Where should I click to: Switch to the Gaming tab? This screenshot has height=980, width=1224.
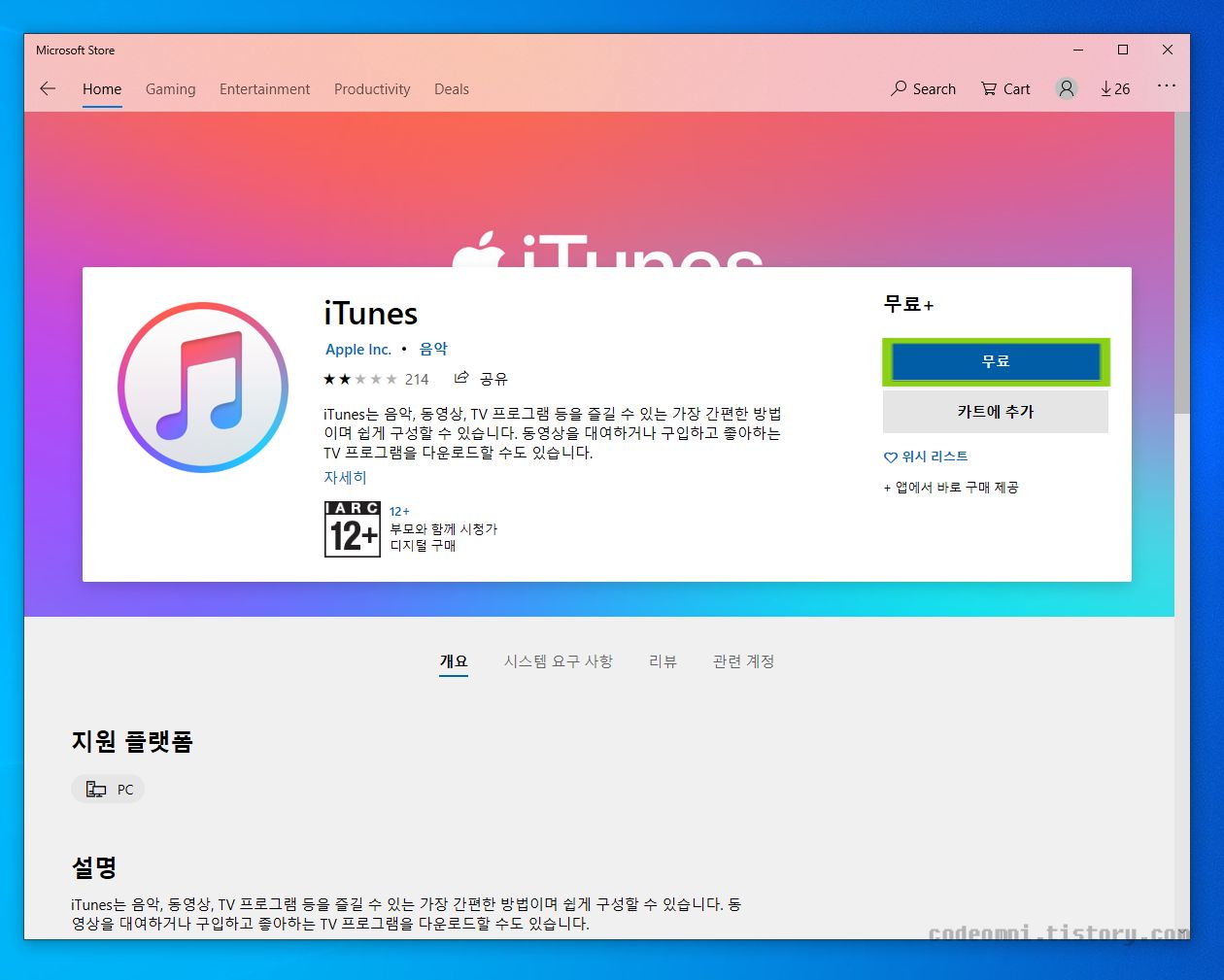(x=170, y=89)
